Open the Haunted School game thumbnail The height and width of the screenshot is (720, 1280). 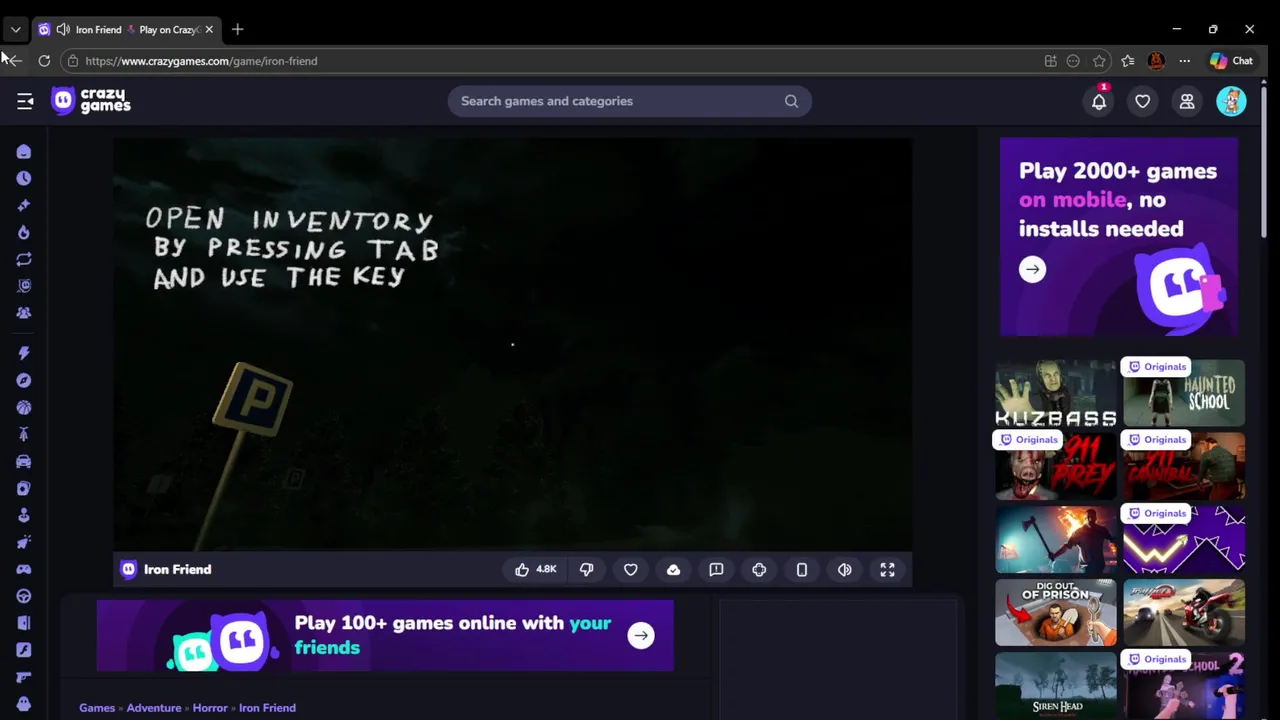point(1184,393)
